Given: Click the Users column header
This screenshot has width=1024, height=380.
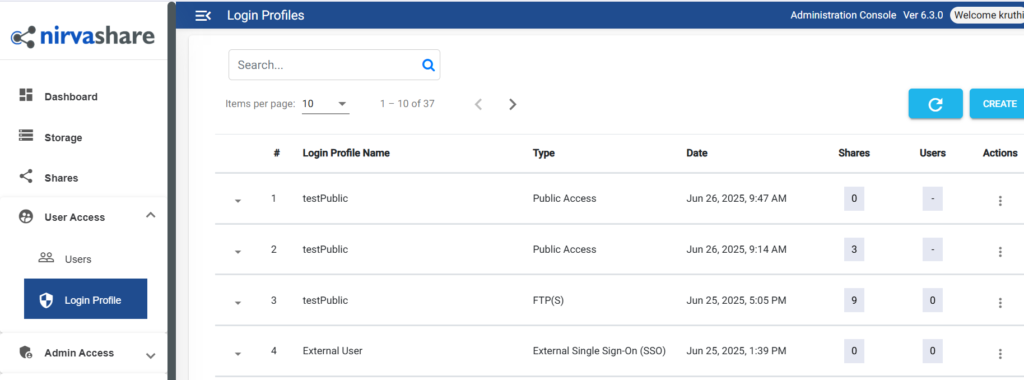Looking at the screenshot, I should pyautogui.click(x=933, y=153).
